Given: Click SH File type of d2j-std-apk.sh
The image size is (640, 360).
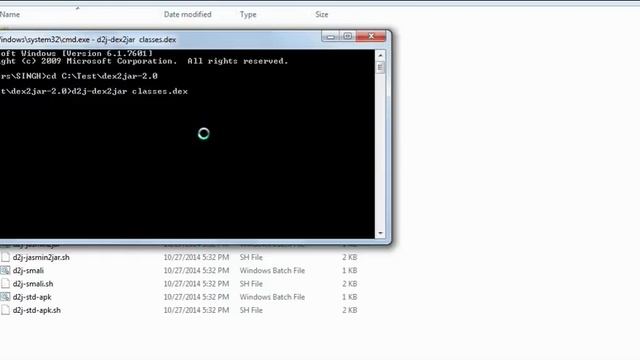Looking at the screenshot, I should pos(251,310).
